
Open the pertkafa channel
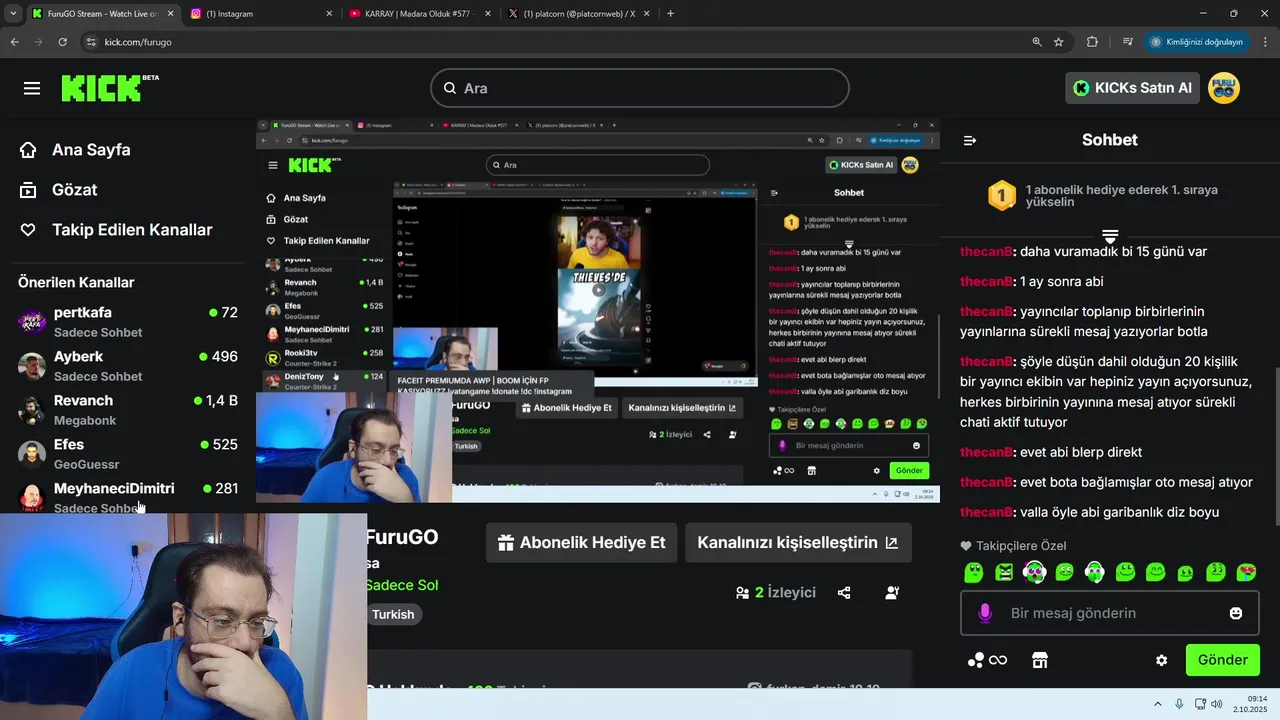coord(128,322)
